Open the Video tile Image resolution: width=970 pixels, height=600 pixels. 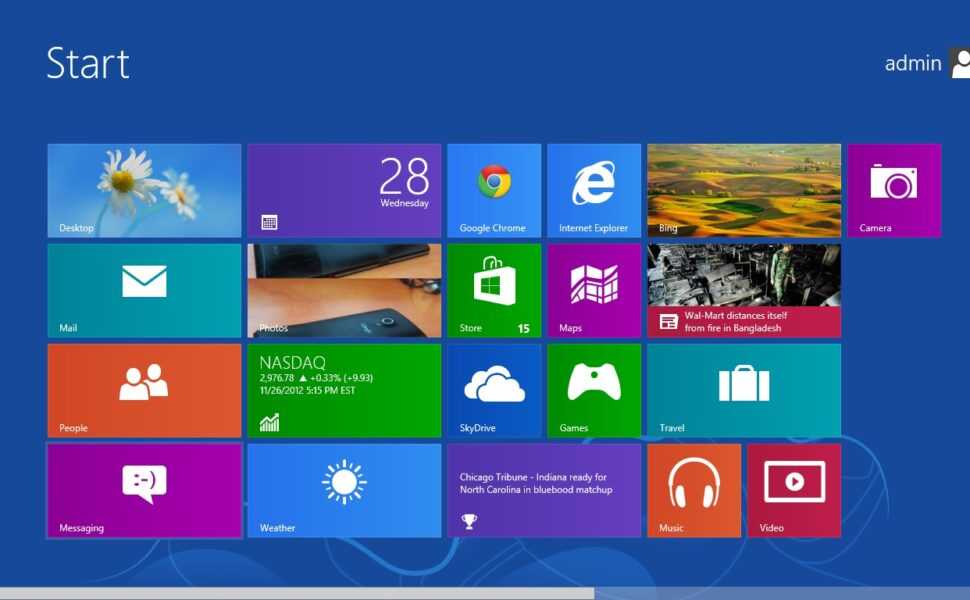(794, 491)
